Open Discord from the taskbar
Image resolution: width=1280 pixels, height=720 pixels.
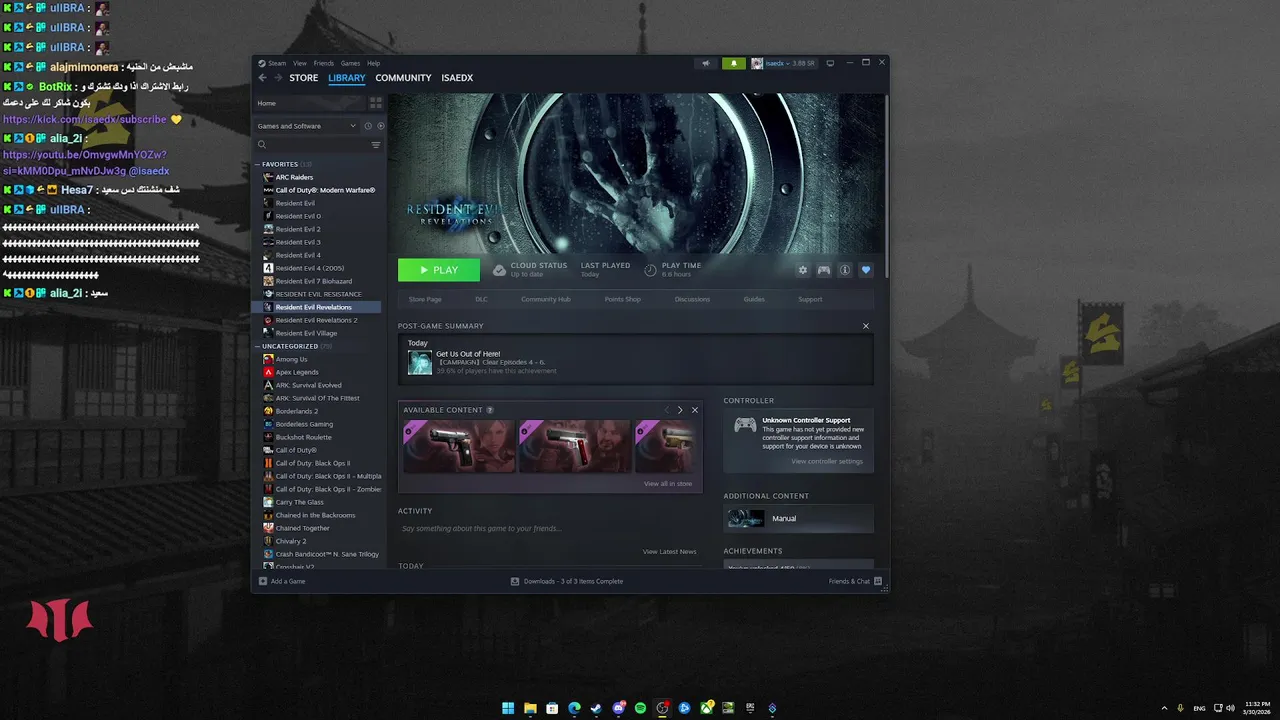tap(618, 708)
